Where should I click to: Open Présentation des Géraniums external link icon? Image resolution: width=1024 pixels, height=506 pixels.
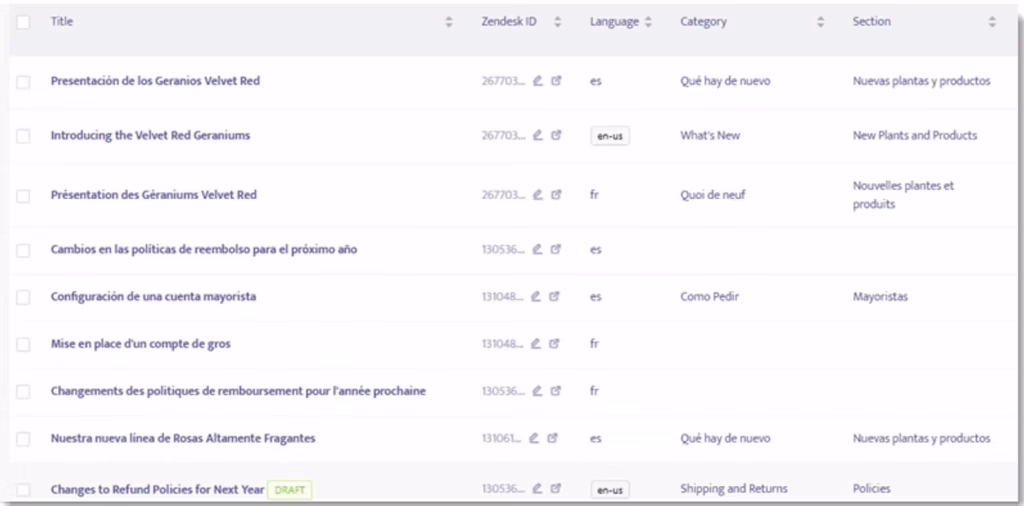coord(556,195)
